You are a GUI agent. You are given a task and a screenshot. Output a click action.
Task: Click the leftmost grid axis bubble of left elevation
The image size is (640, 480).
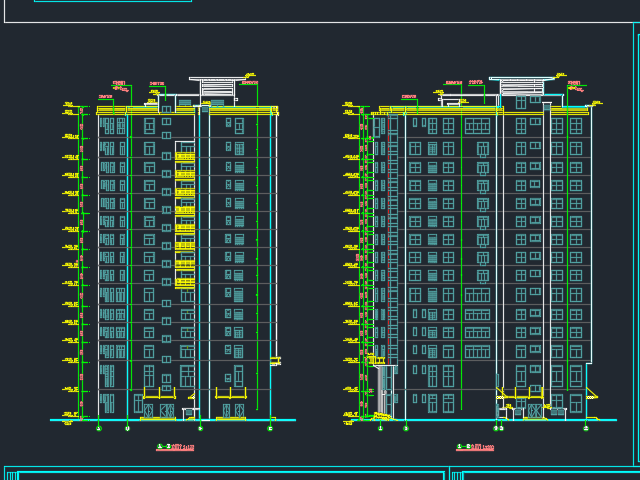click(98, 428)
